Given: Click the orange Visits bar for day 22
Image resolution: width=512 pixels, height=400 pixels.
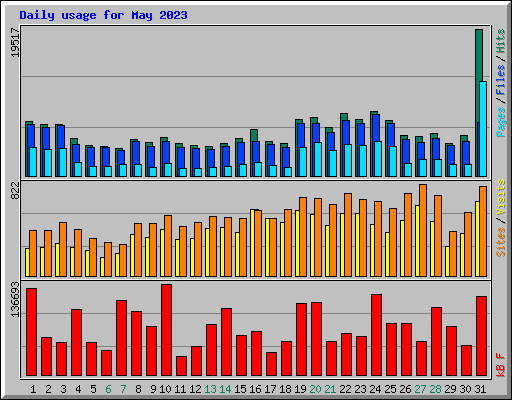Looking at the screenshot, I should [x=348, y=235].
